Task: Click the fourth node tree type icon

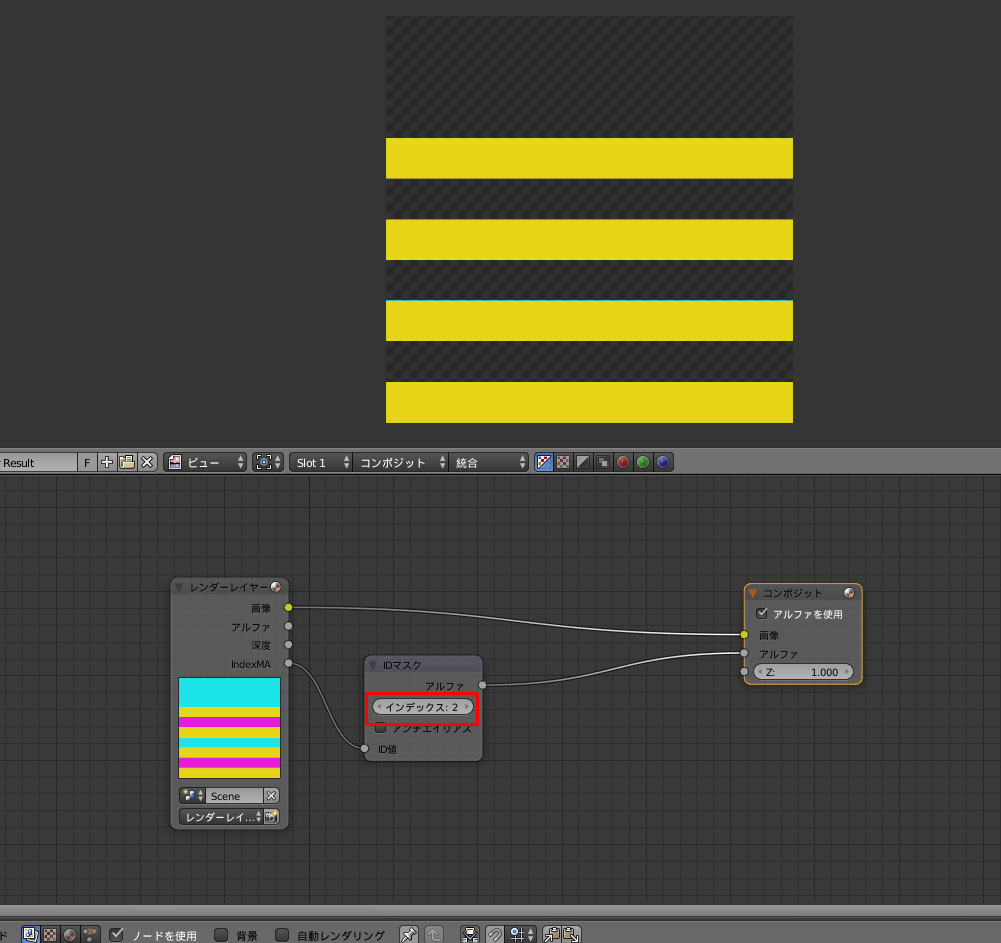Action: tap(91, 934)
